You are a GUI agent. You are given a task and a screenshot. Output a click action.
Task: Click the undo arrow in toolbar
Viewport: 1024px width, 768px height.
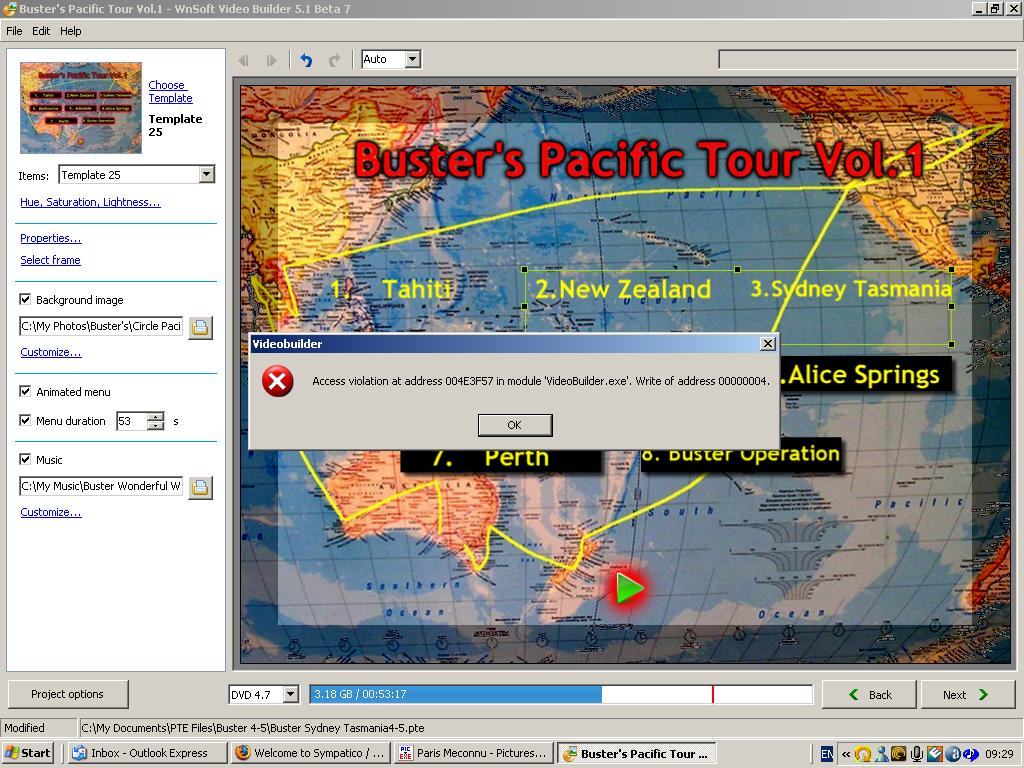[306, 60]
